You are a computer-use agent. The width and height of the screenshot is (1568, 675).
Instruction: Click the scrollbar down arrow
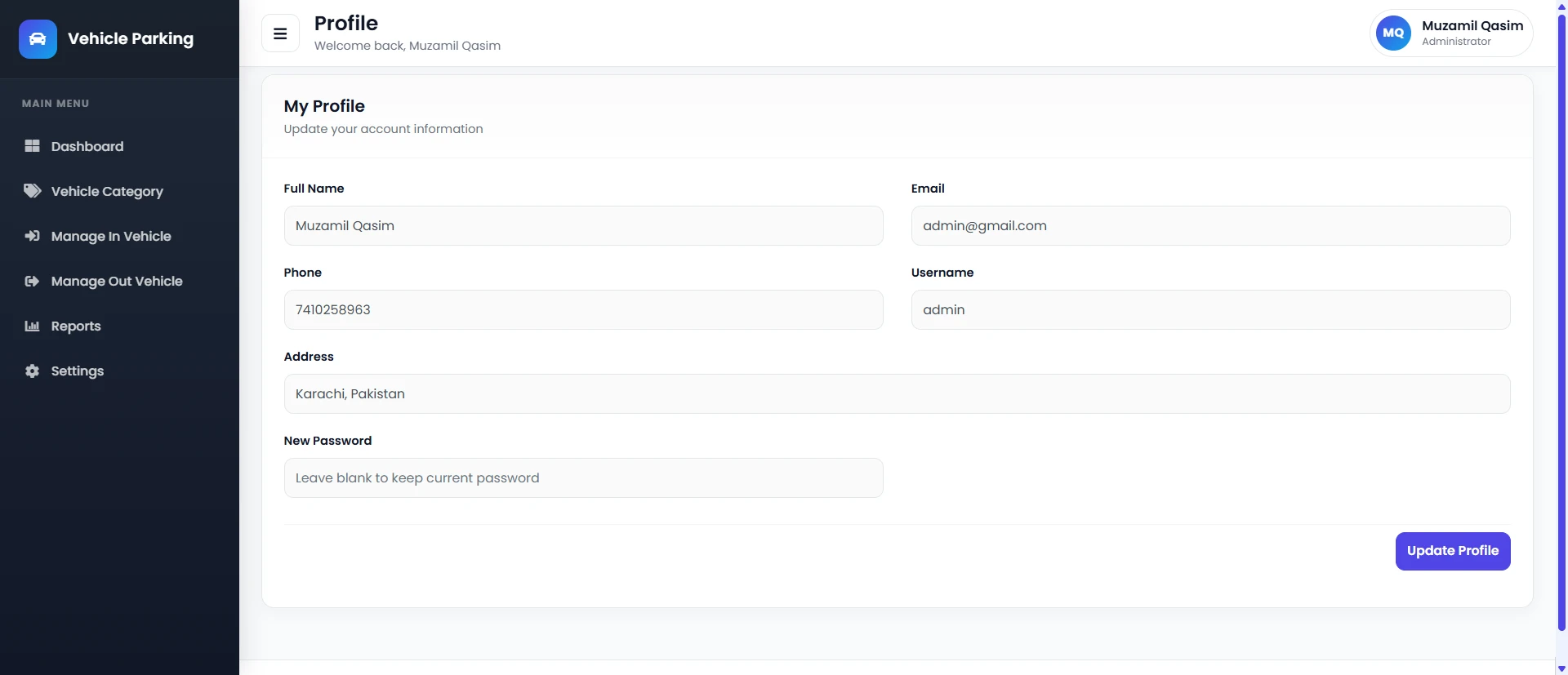click(x=1561, y=668)
